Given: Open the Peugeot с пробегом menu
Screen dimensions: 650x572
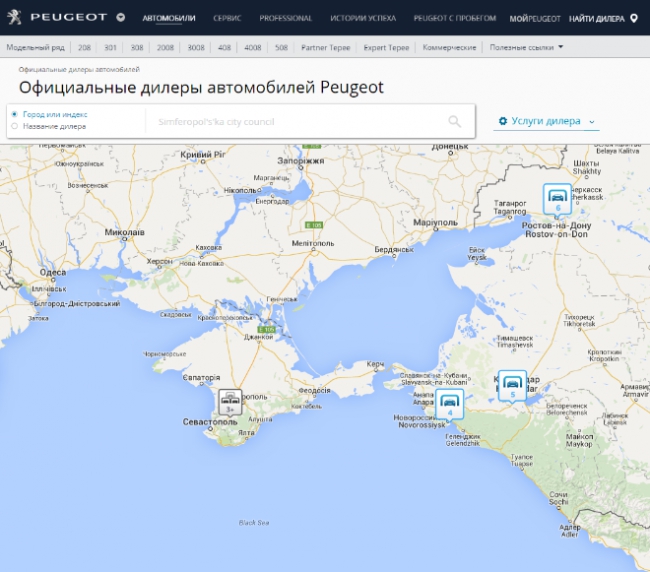Looking at the screenshot, I should pos(455,18).
